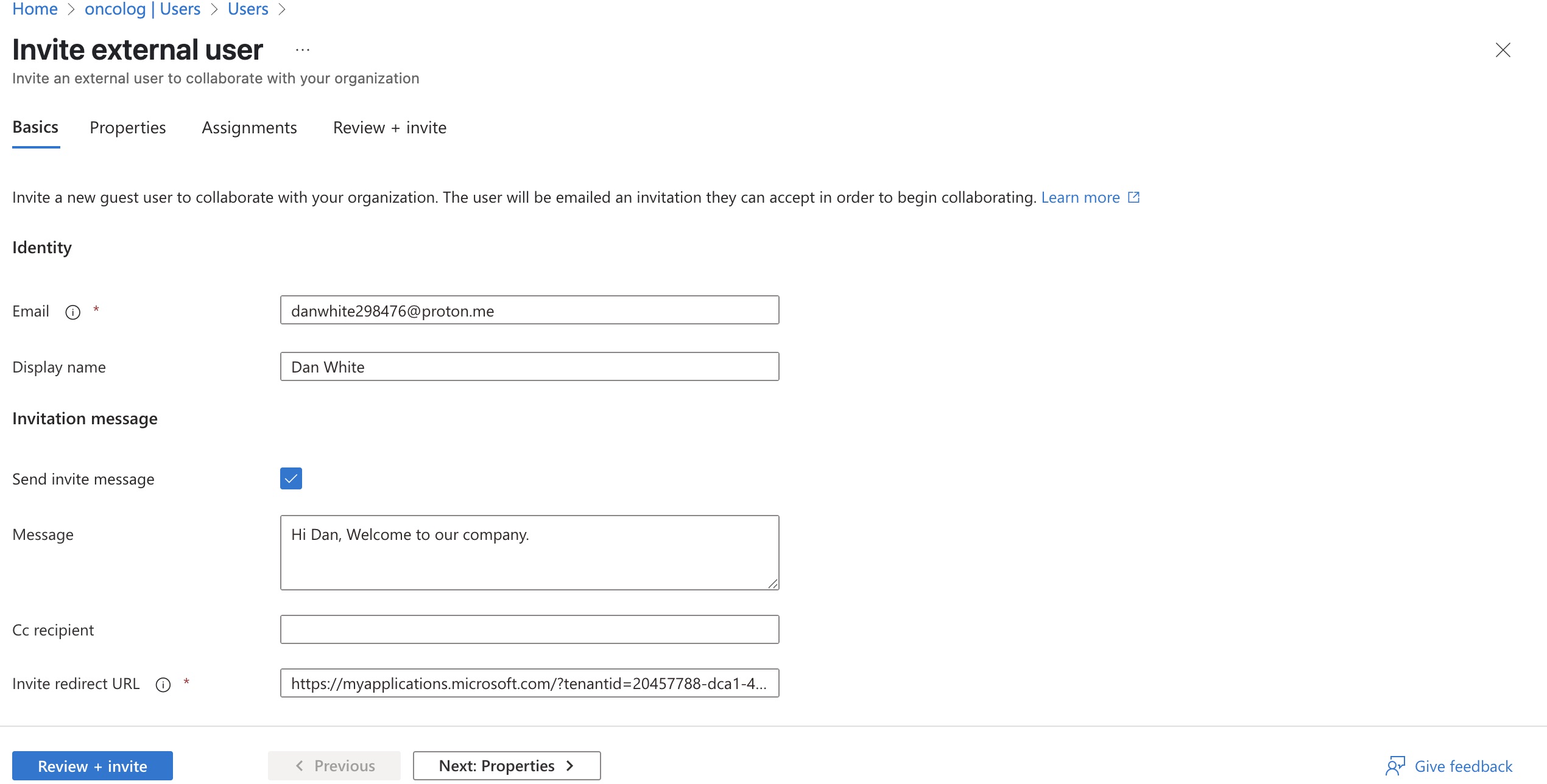
Task: Open the Learn more link
Action: pos(1080,198)
